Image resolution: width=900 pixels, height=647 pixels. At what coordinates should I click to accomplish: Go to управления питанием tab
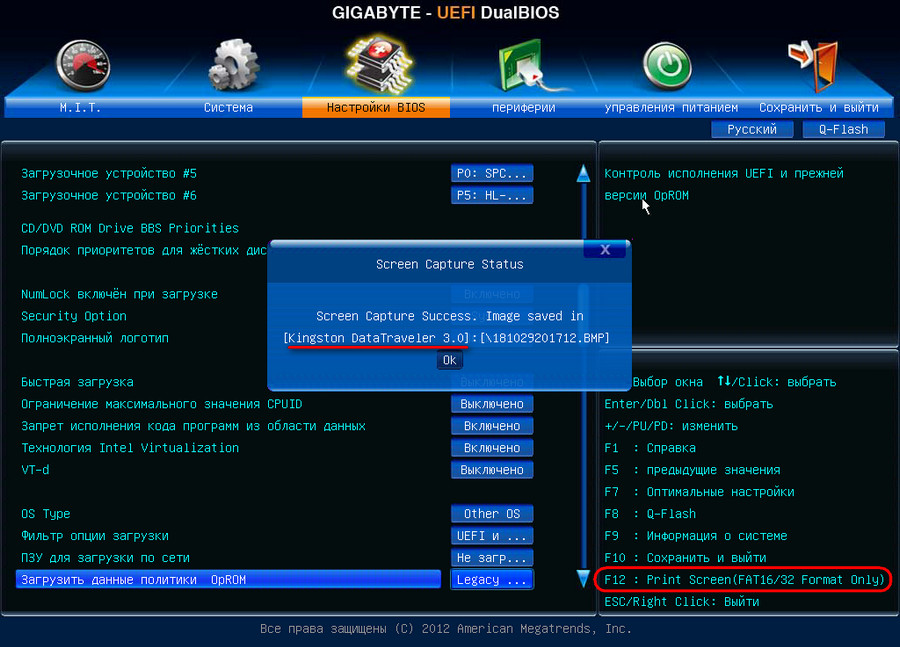(x=671, y=107)
